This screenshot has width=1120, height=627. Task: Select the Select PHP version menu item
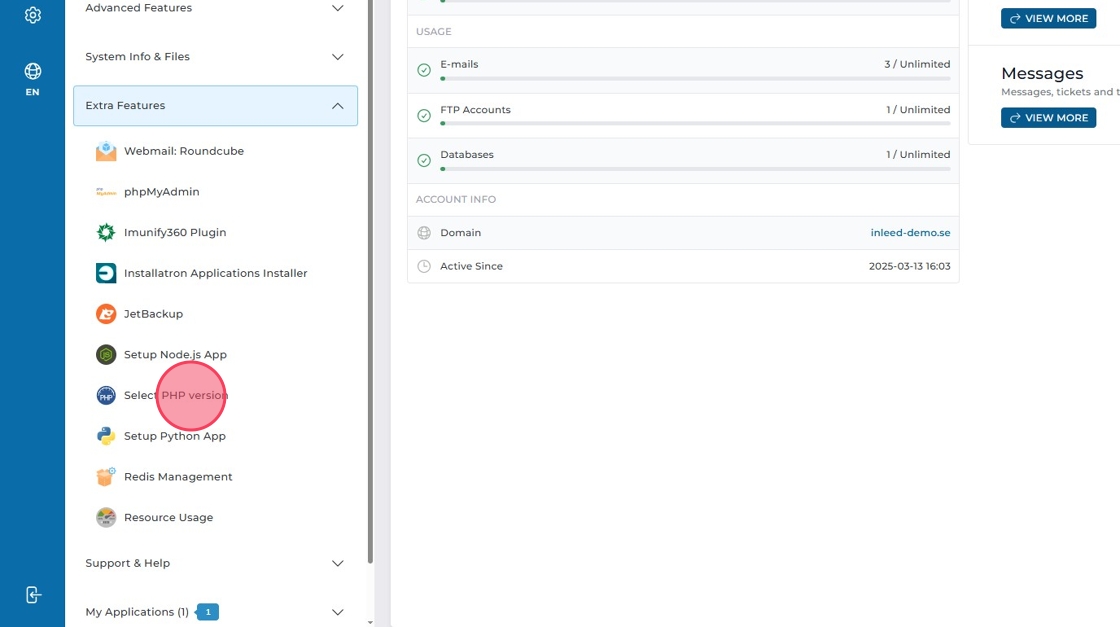click(176, 396)
